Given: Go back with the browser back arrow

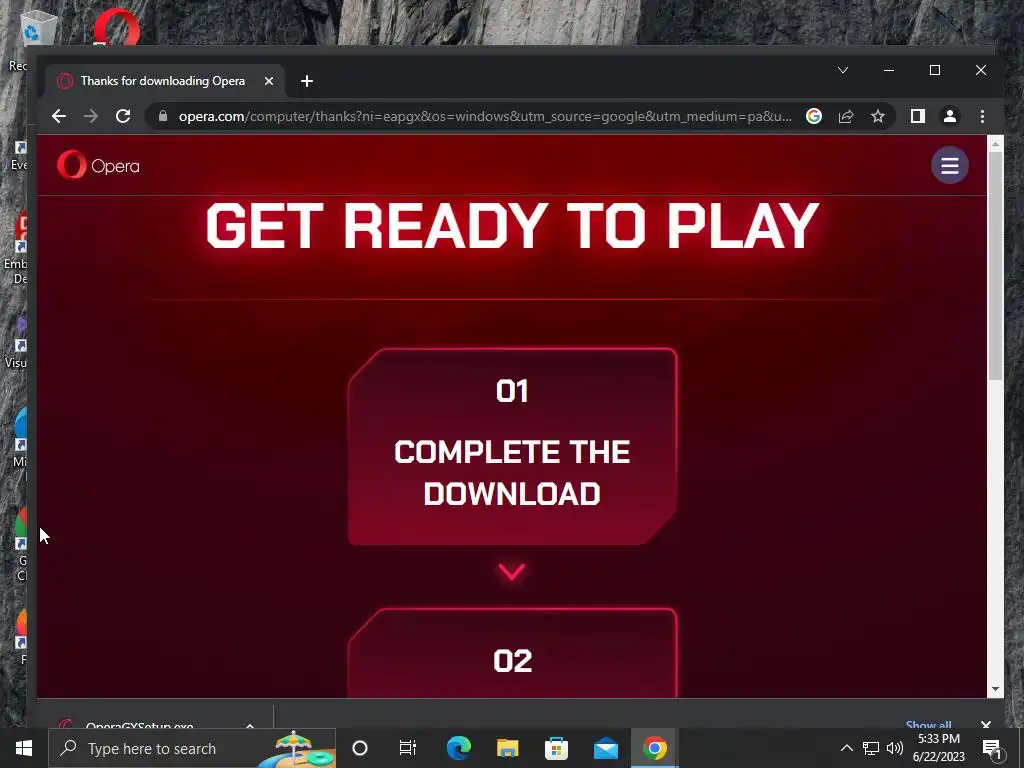Looking at the screenshot, I should point(59,116).
